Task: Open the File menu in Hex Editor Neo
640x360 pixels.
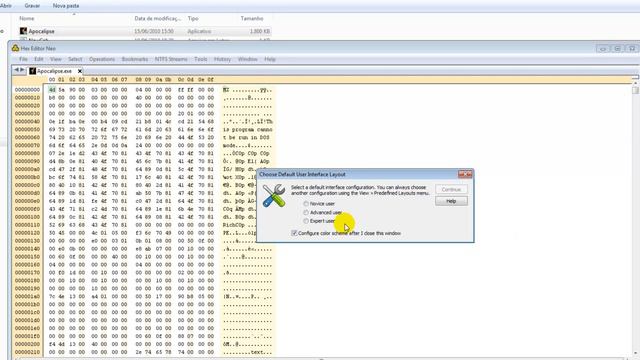Action: pyautogui.click(x=23, y=59)
